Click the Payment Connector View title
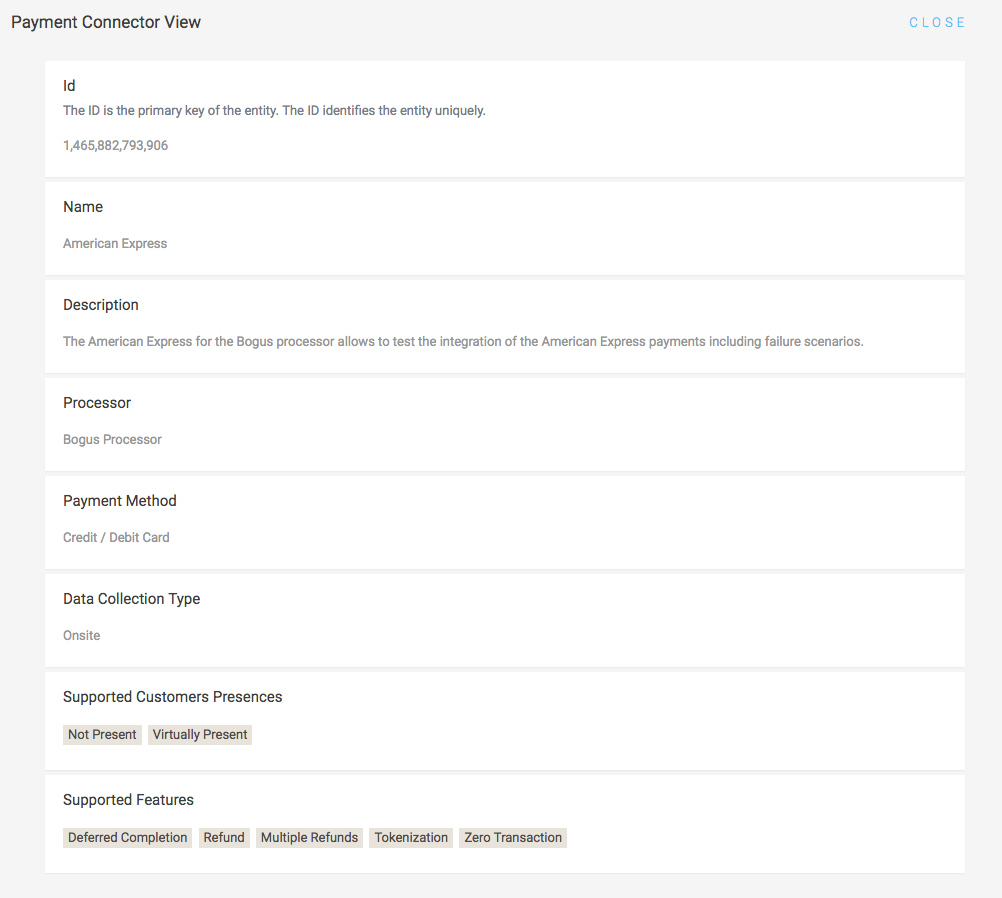The image size is (1002, 898). [x=106, y=22]
